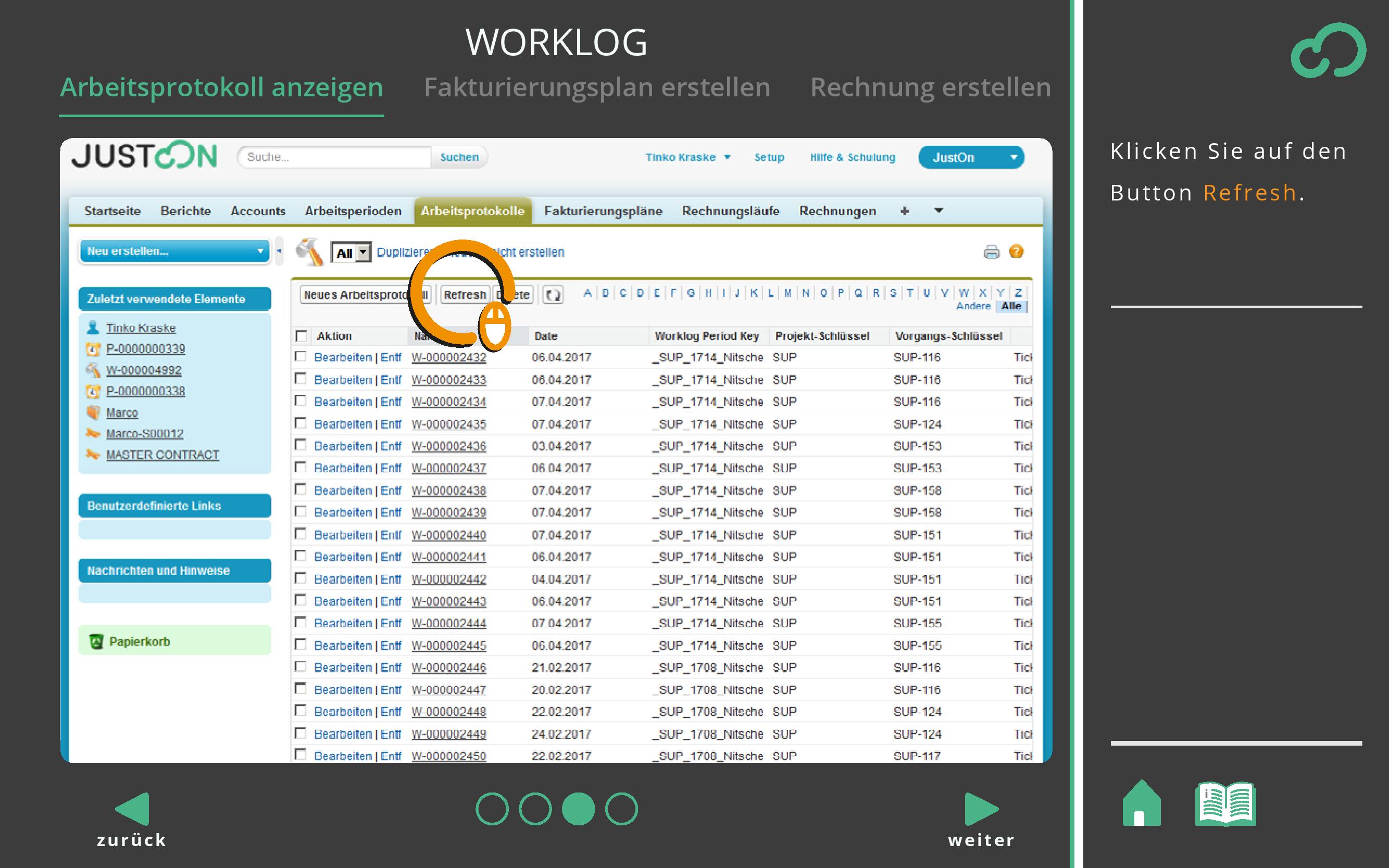Open the W-000002435 record link

pyautogui.click(x=448, y=424)
